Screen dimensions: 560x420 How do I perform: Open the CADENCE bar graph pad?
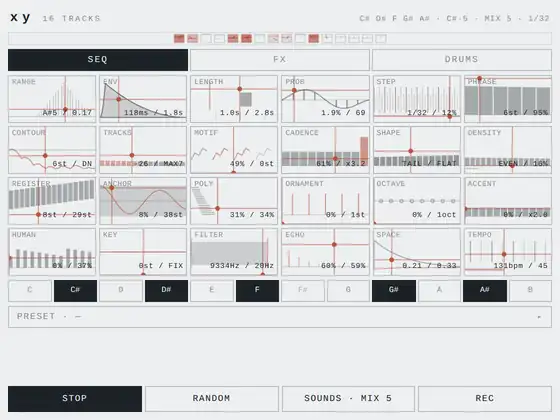tap(325, 150)
